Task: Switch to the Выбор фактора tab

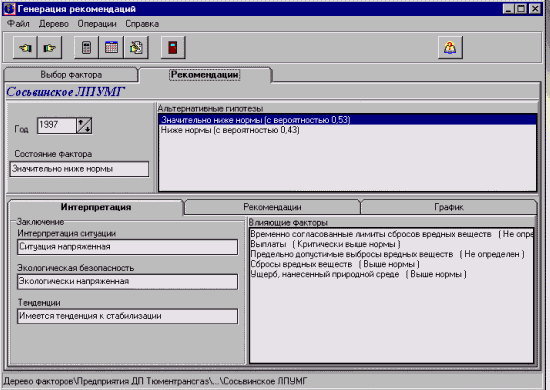Action: tap(71, 75)
